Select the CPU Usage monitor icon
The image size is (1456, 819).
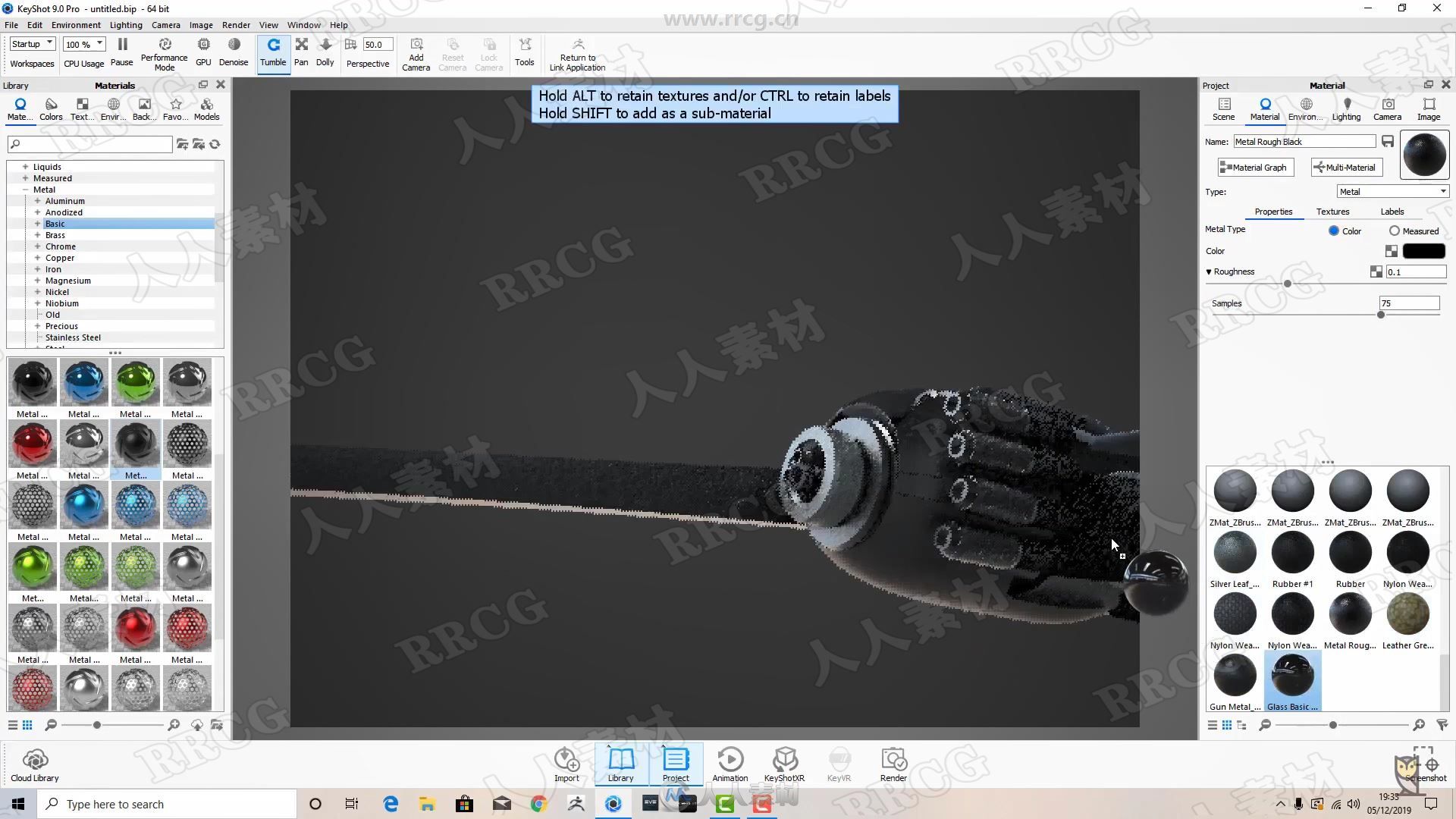click(x=84, y=52)
